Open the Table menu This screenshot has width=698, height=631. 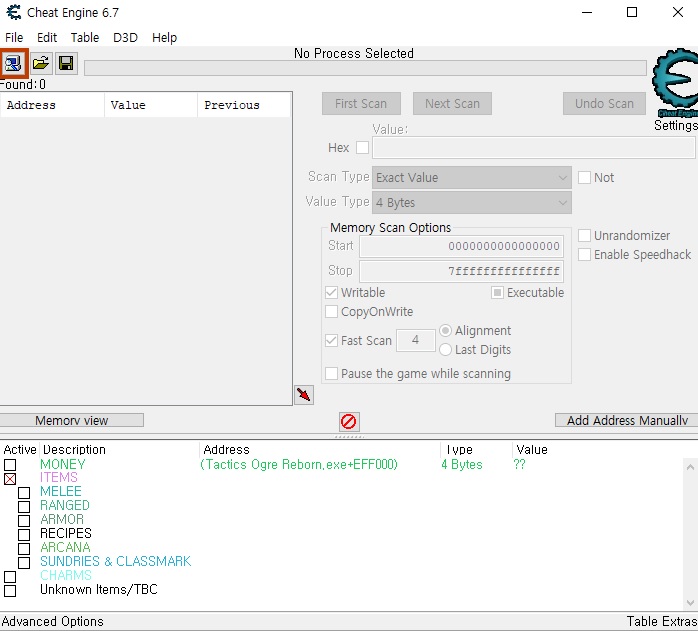[85, 37]
